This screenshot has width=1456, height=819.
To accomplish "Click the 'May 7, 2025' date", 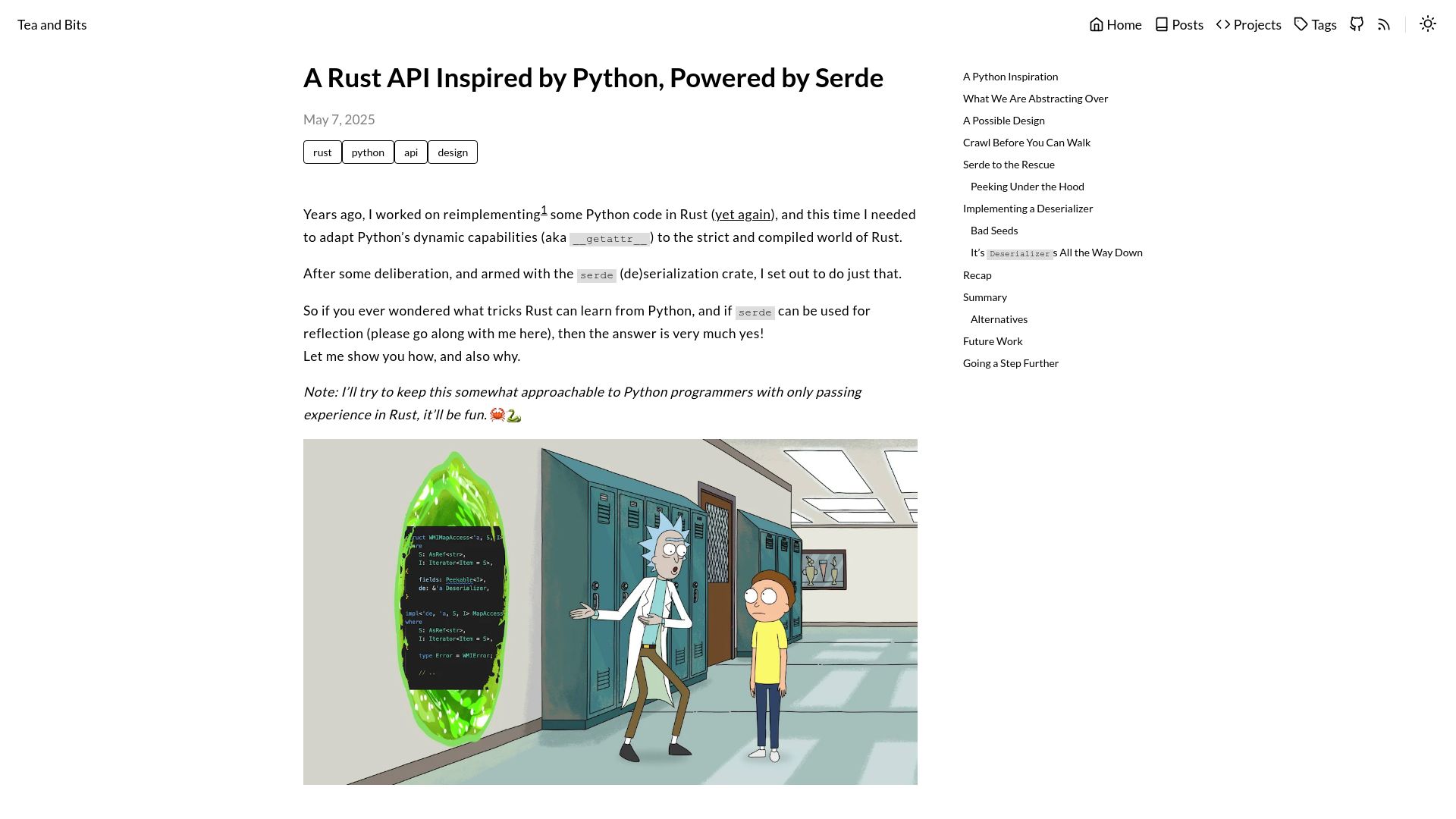I will pos(339,120).
